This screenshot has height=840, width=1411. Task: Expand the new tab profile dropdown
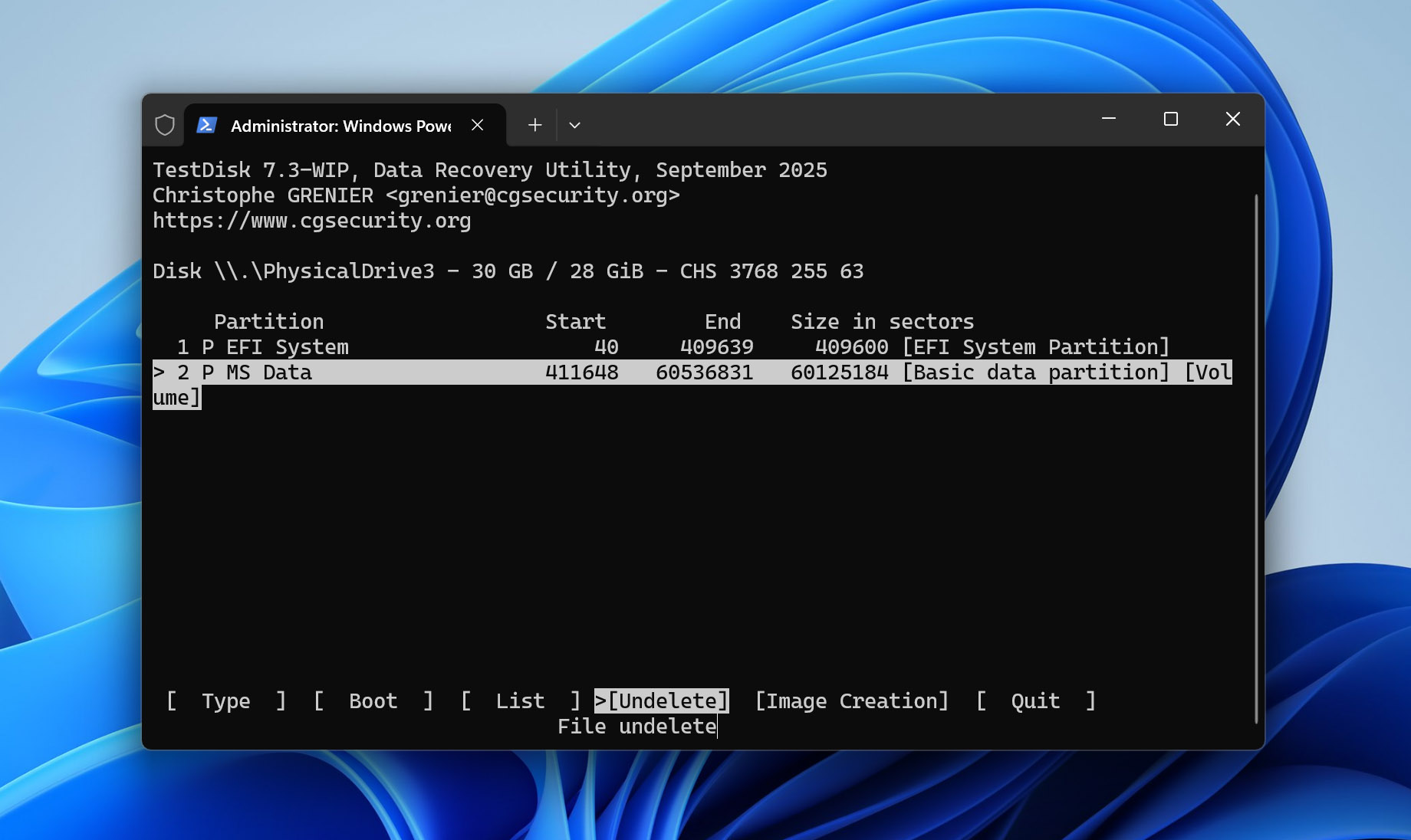click(x=574, y=125)
